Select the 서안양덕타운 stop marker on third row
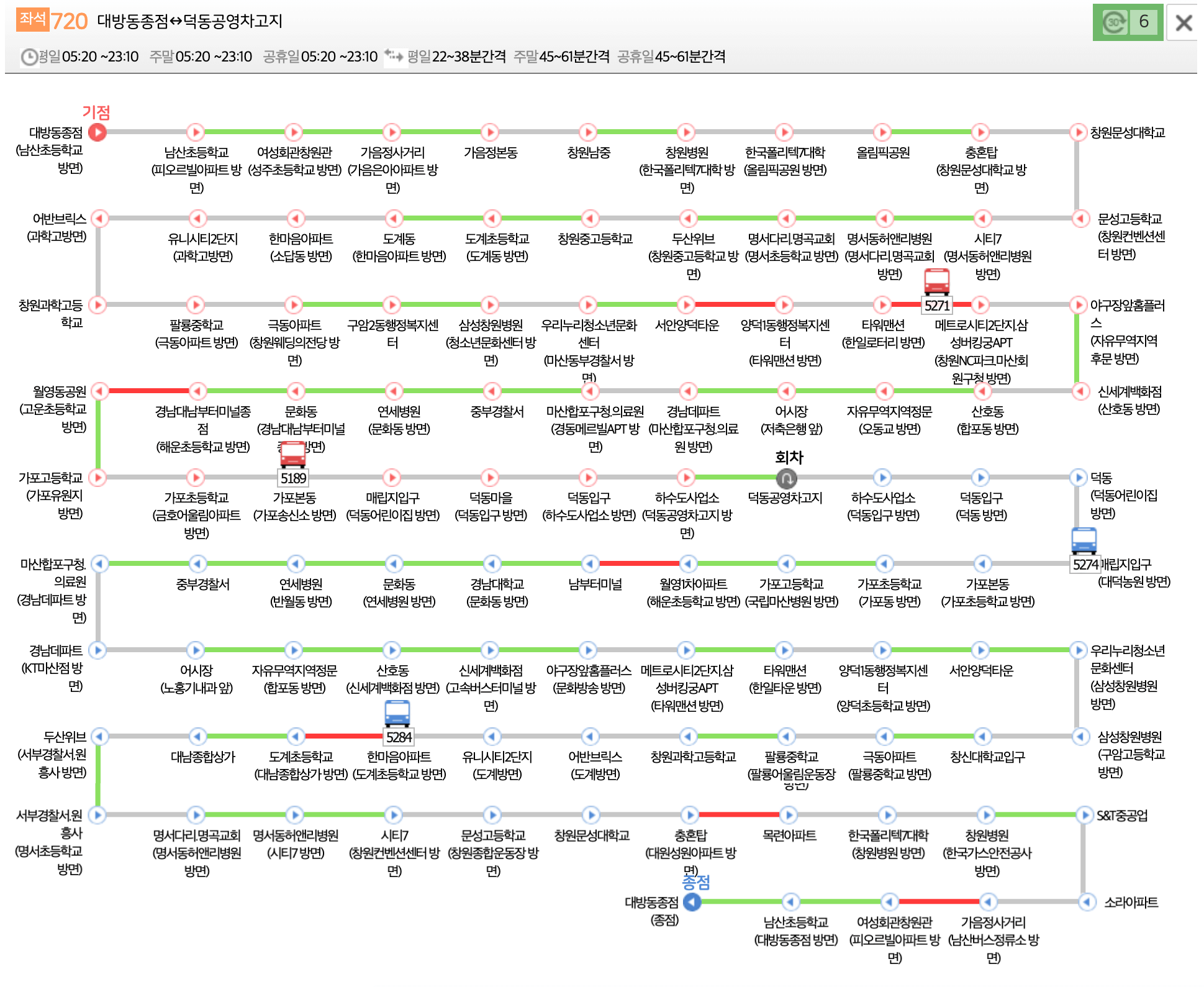 686,304
